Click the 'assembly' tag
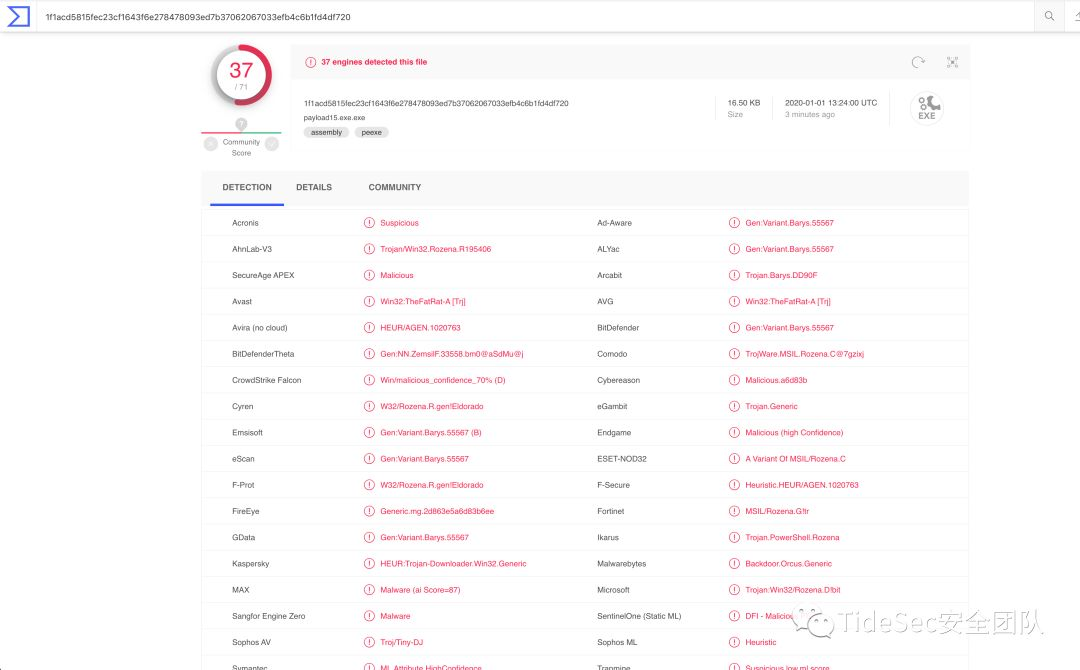The height and width of the screenshot is (670, 1080). [x=326, y=132]
